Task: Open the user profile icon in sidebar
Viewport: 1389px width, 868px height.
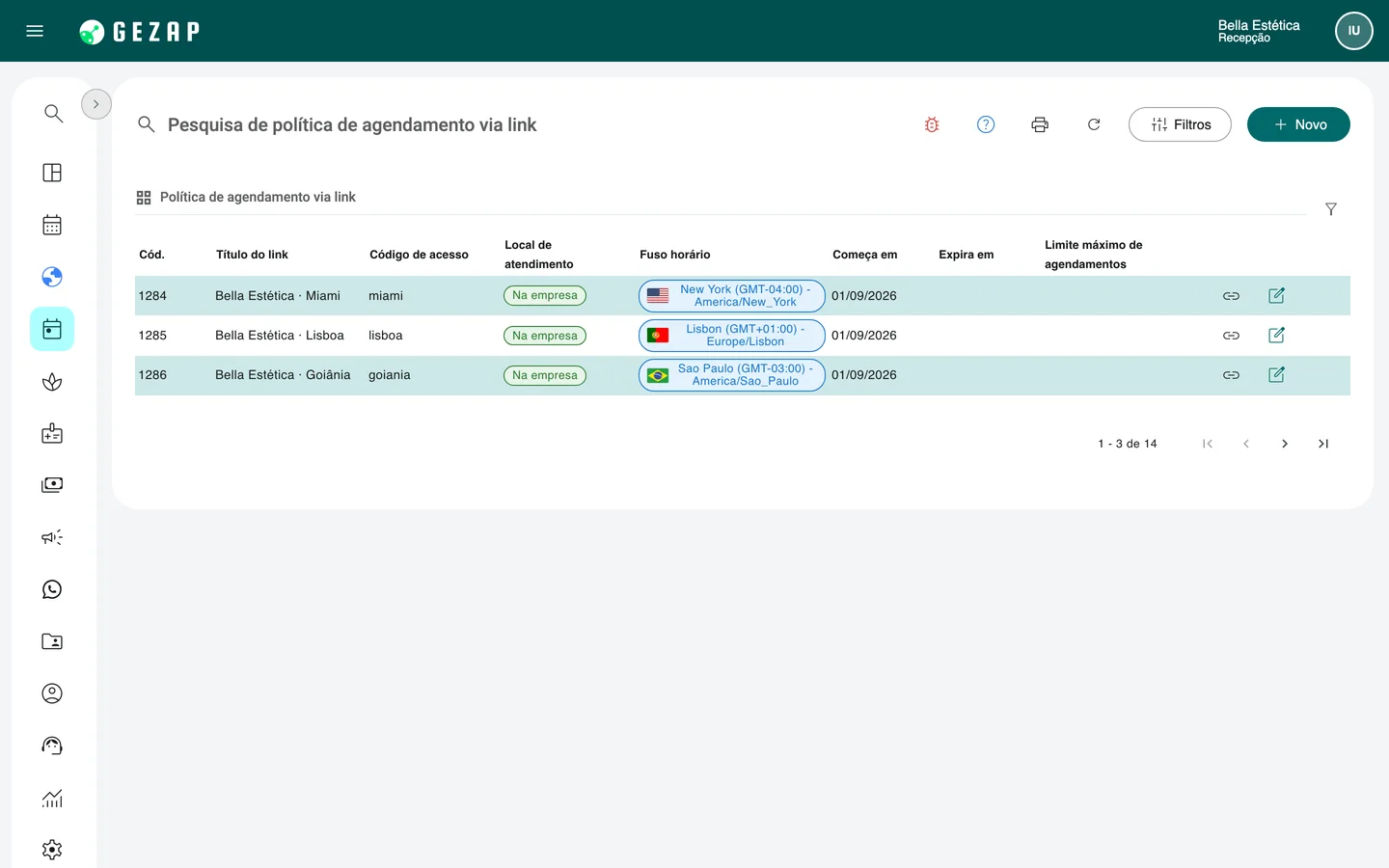Action: (x=52, y=693)
